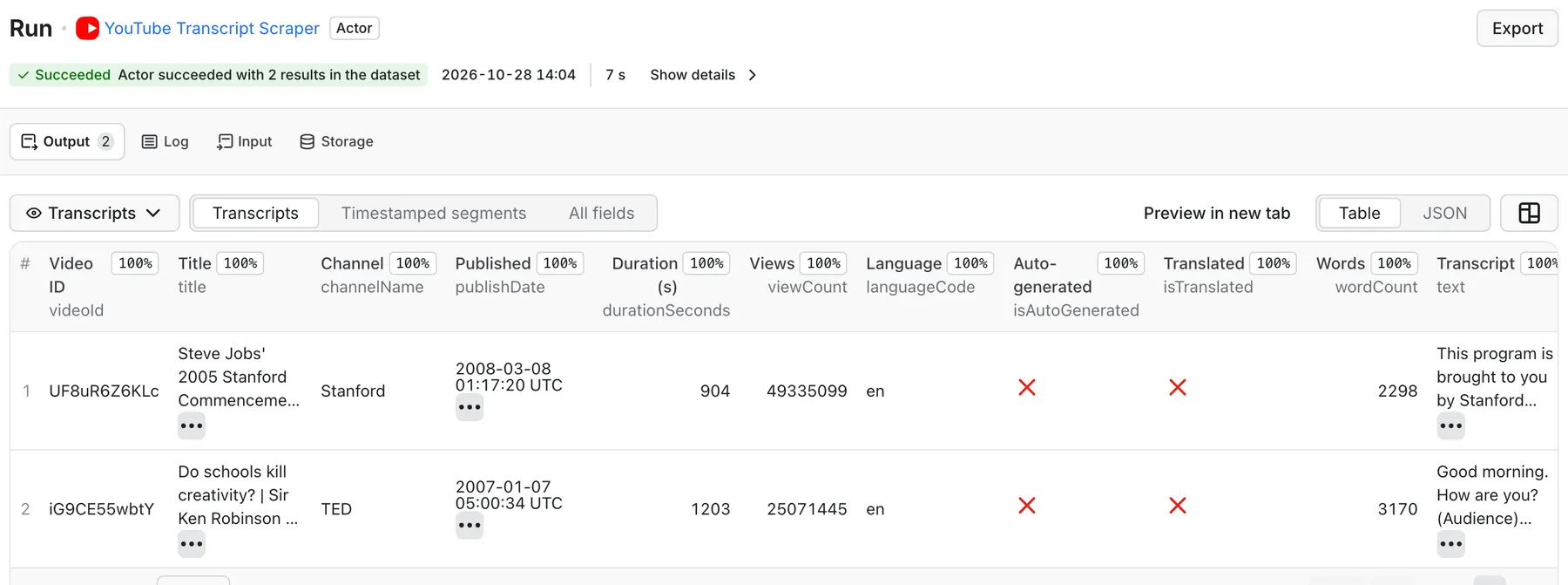Open the Transcripts view dropdown
Image resolution: width=1568 pixels, height=585 pixels.
coord(94,213)
